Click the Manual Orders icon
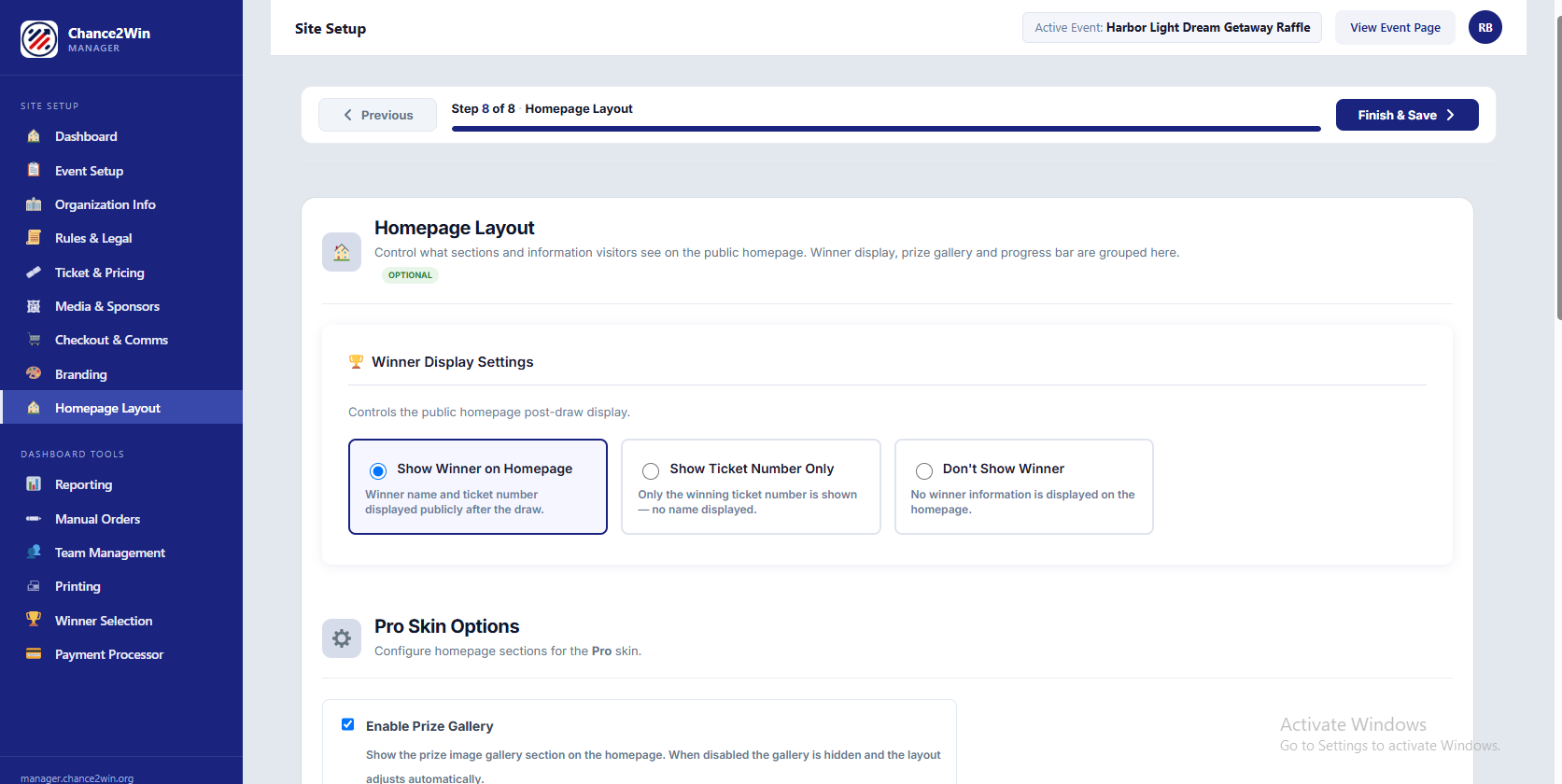 (34, 518)
